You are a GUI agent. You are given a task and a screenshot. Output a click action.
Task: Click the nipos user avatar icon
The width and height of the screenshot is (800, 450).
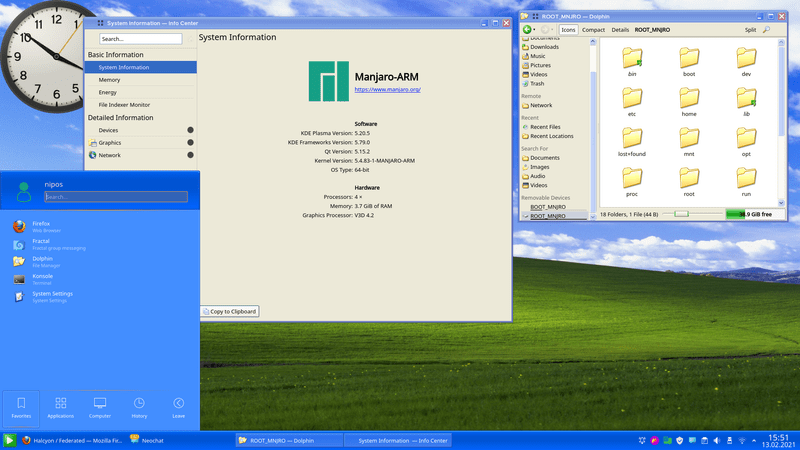[x=23, y=191]
